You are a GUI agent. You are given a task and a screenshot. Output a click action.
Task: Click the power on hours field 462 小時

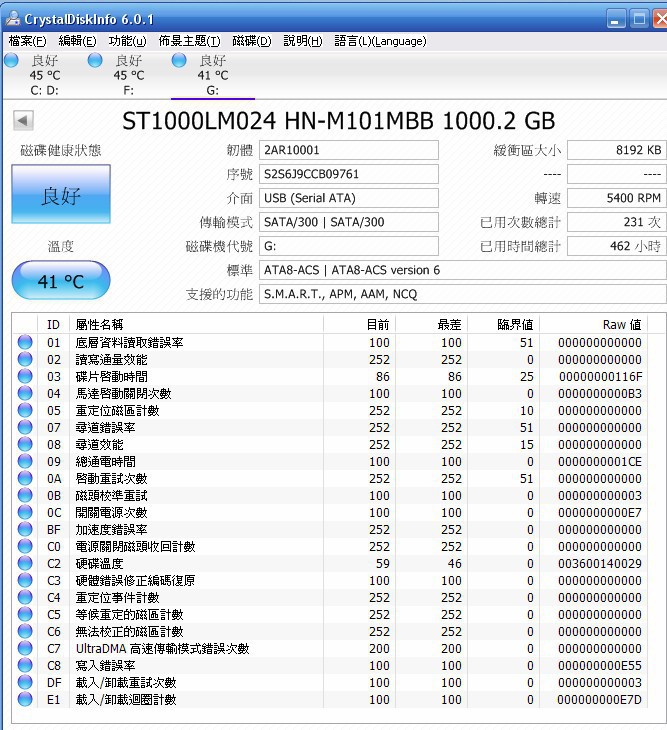(x=617, y=246)
